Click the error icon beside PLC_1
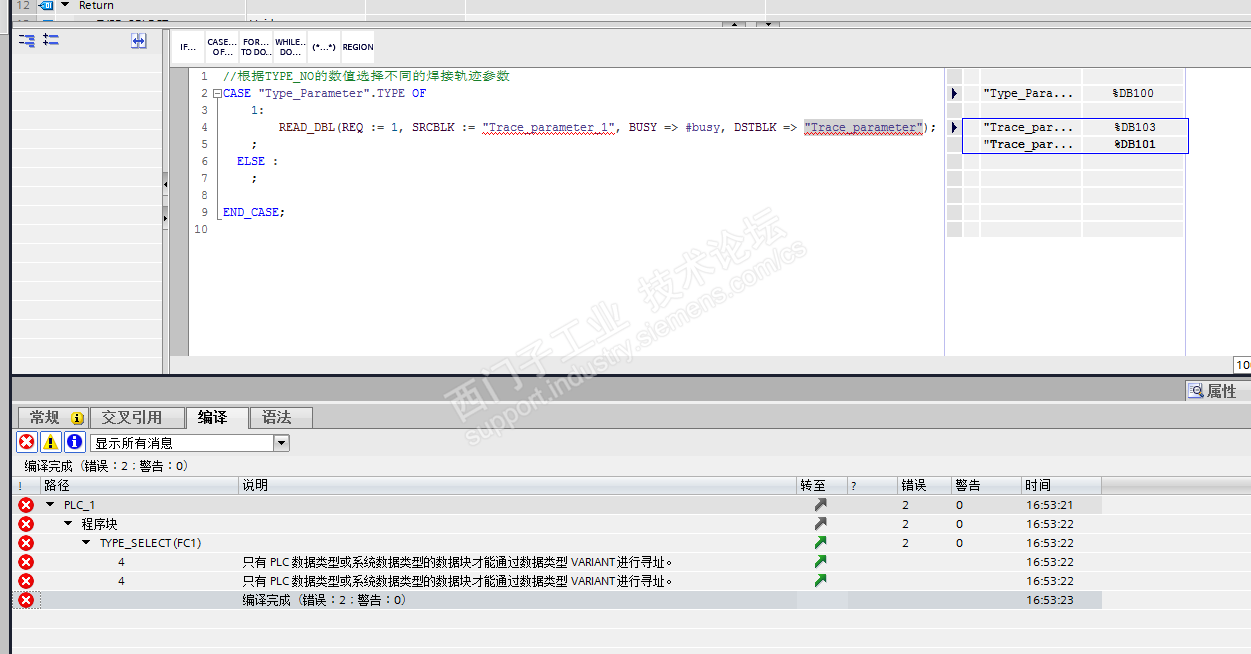The height and width of the screenshot is (654, 1251). (26, 504)
